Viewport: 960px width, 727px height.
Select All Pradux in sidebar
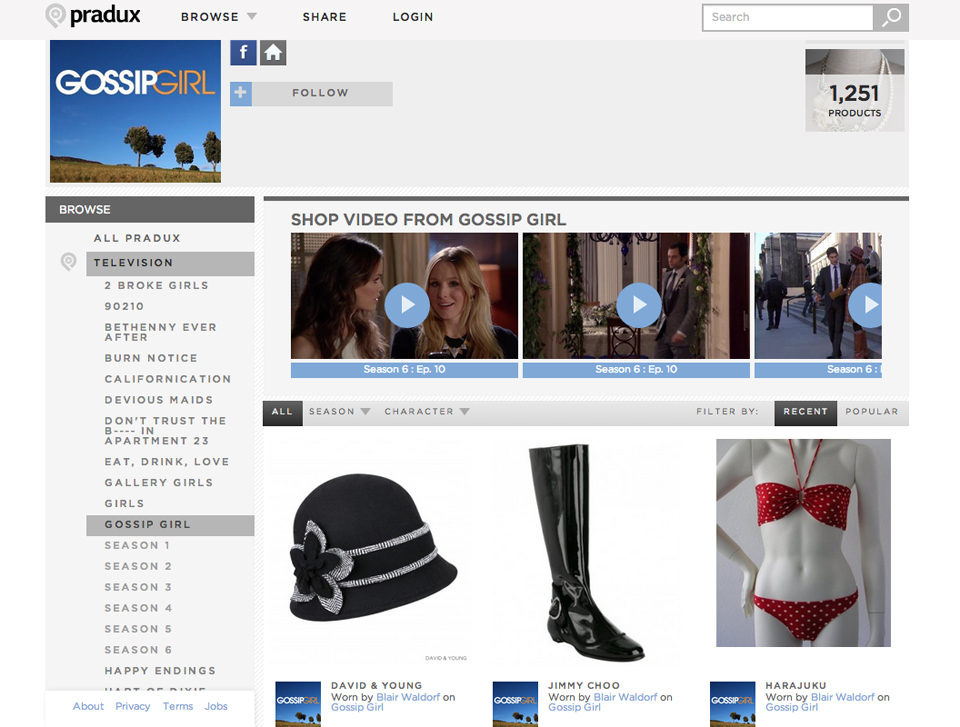click(137, 238)
